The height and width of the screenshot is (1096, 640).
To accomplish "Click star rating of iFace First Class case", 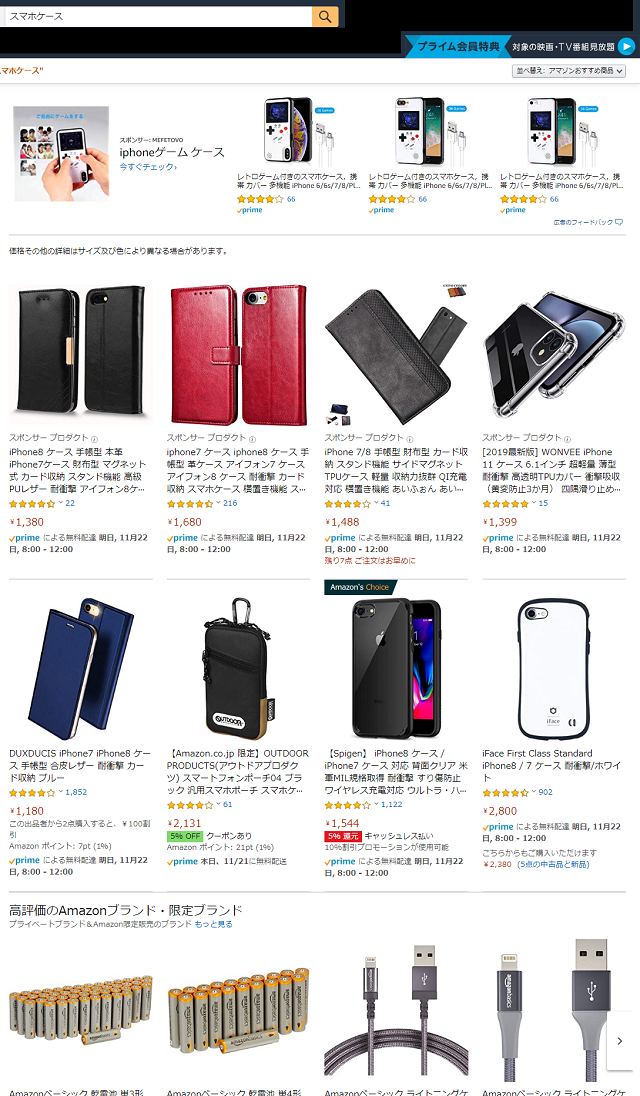I will [505, 793].
